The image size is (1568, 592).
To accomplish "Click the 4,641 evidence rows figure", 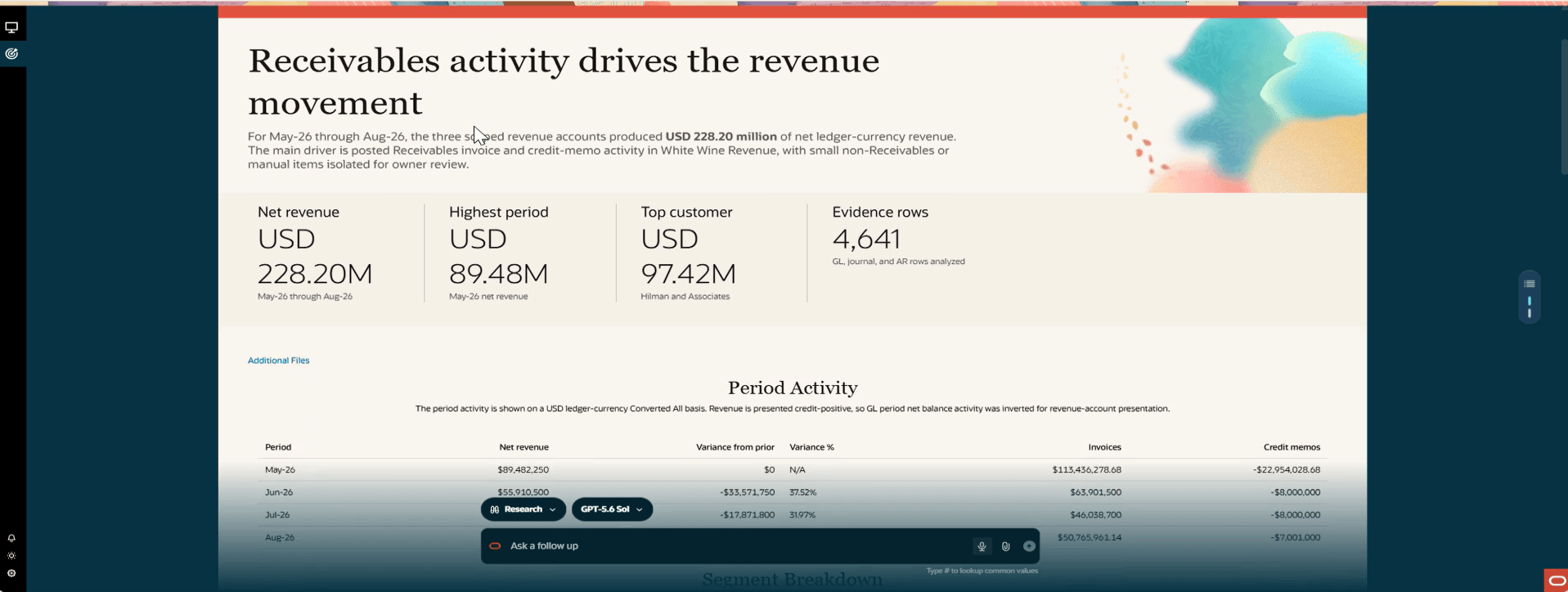I will (x=866, y=239).
